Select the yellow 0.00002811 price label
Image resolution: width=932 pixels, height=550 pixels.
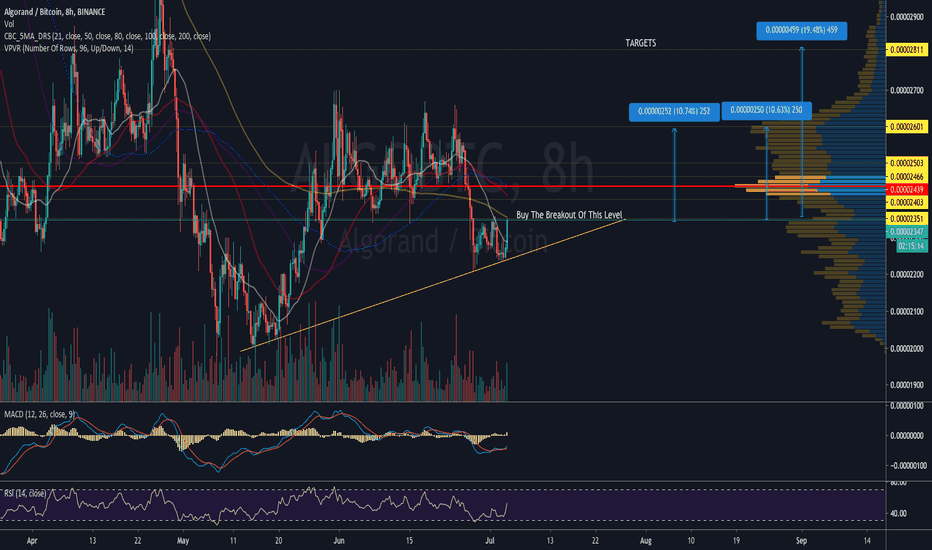point(906,50)
